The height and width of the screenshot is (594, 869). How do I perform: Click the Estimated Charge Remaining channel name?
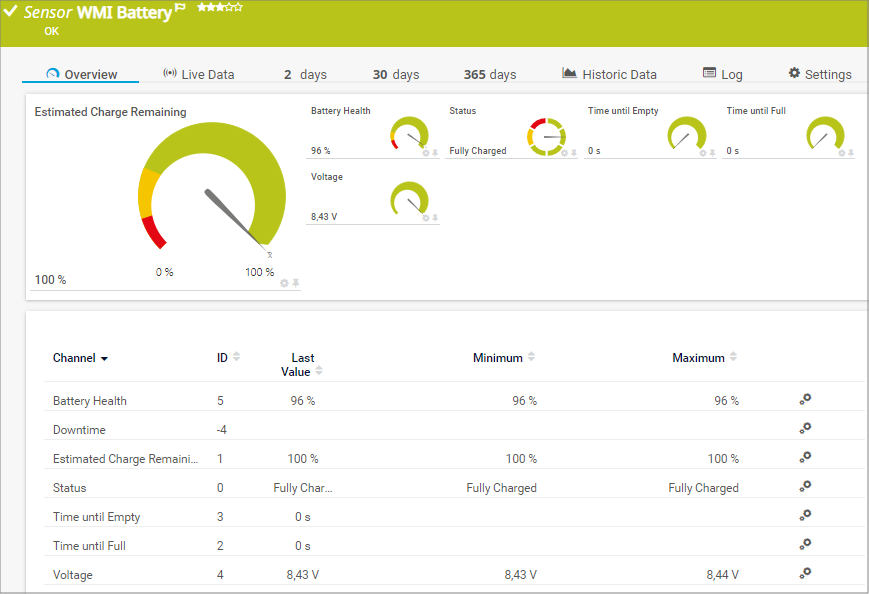tap(125, 459)
